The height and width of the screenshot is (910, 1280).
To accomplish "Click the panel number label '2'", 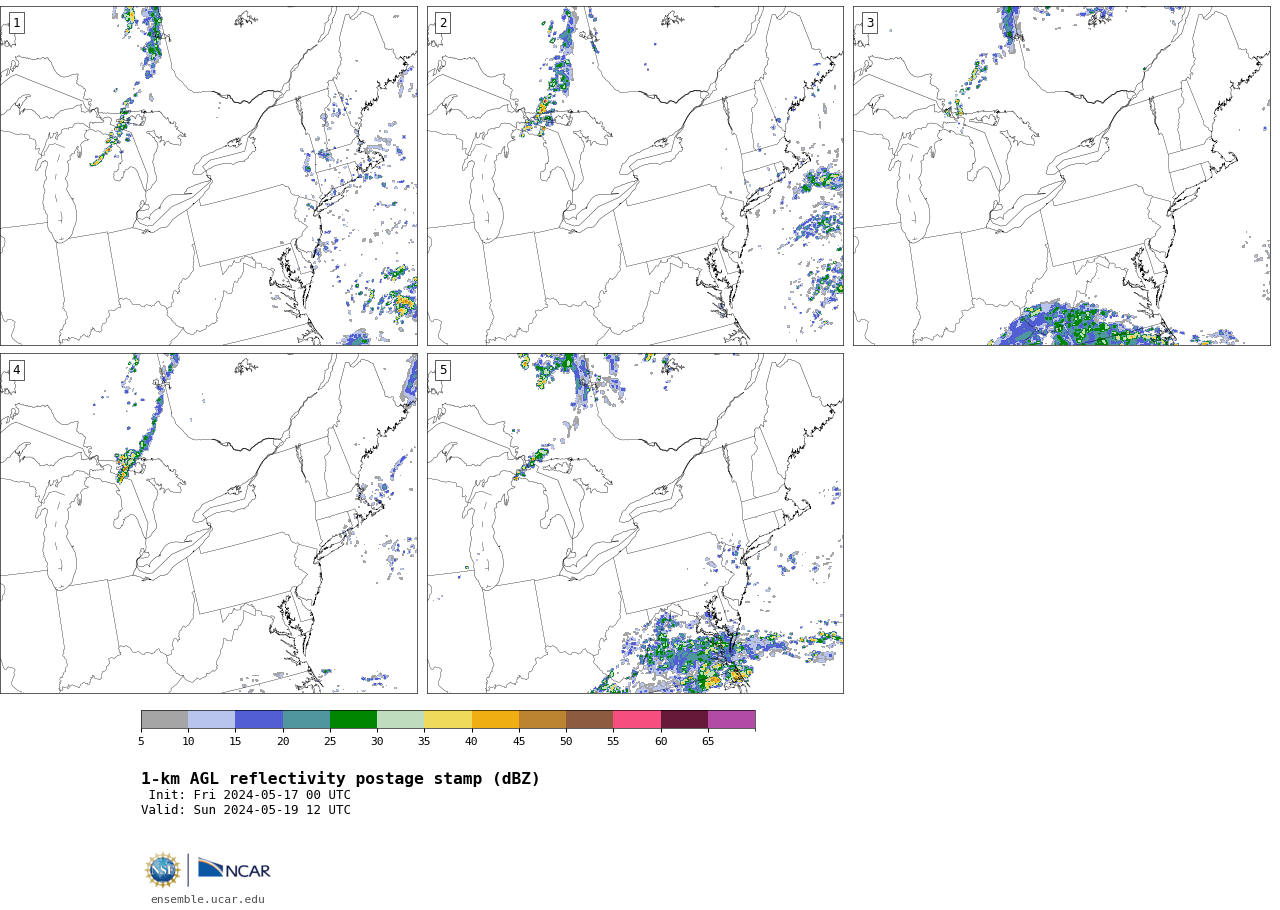I will click(x=443, y=23).
